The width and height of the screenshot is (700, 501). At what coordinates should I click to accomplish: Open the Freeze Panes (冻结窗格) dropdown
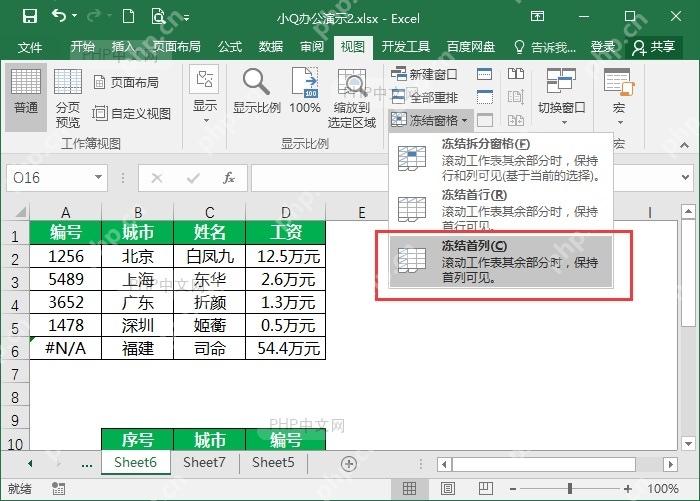[x=429, y=120]
